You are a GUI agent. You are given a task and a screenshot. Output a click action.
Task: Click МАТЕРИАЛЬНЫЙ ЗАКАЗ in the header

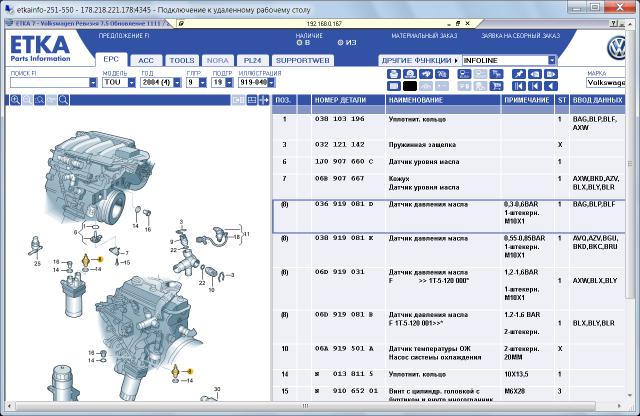[x=424, y=36]
